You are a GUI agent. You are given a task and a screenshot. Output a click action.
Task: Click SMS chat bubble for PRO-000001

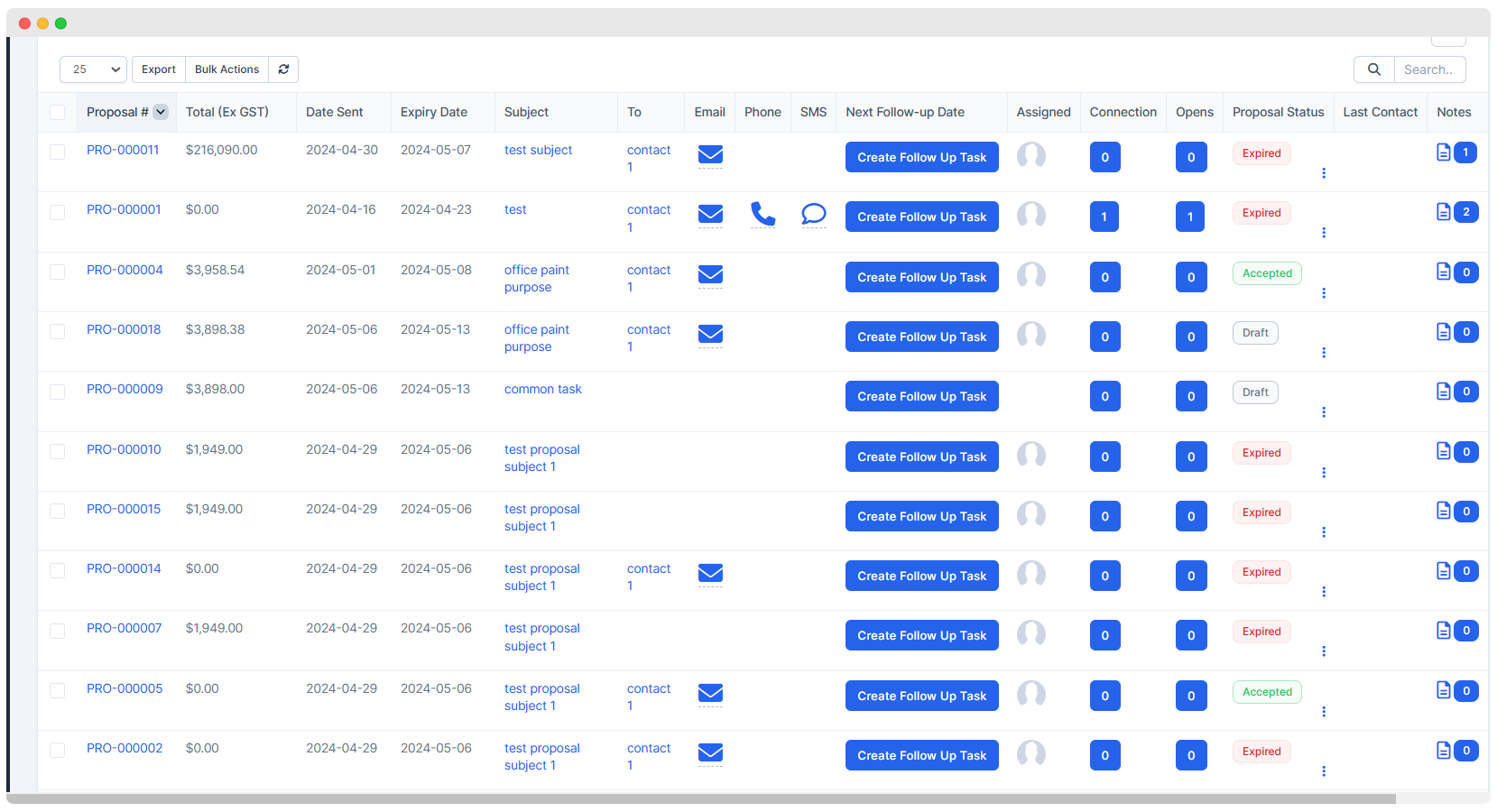(x=813, y=214)
